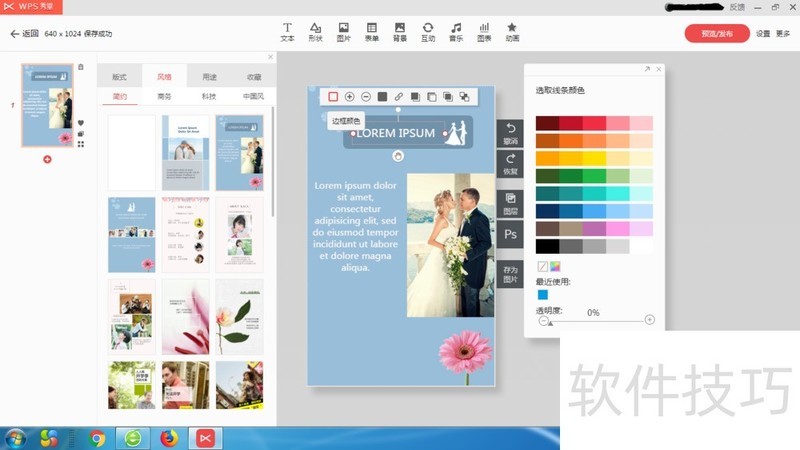
Task: Open the Form (表单) tool
Action: (x=371, y=32)
